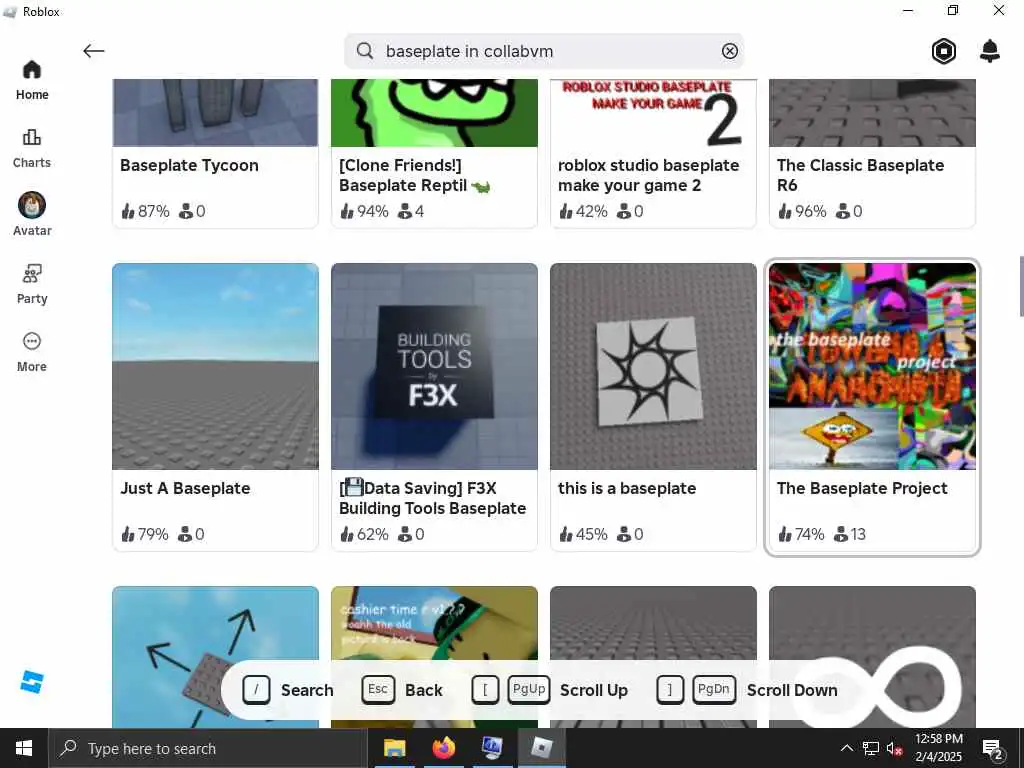Open the 'this is a baseplate' thumbnail
This screenshot has width=1024, height=768.
653,366
